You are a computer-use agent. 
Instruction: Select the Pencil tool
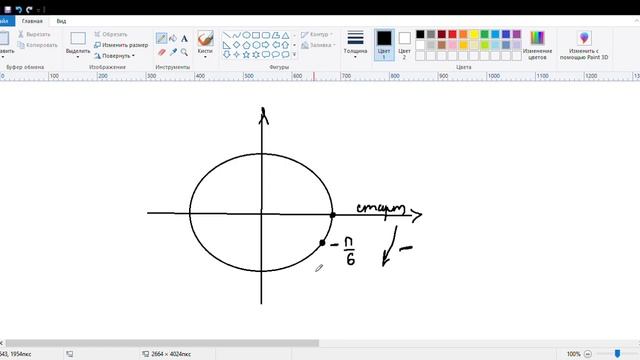(x=161, y=38)
